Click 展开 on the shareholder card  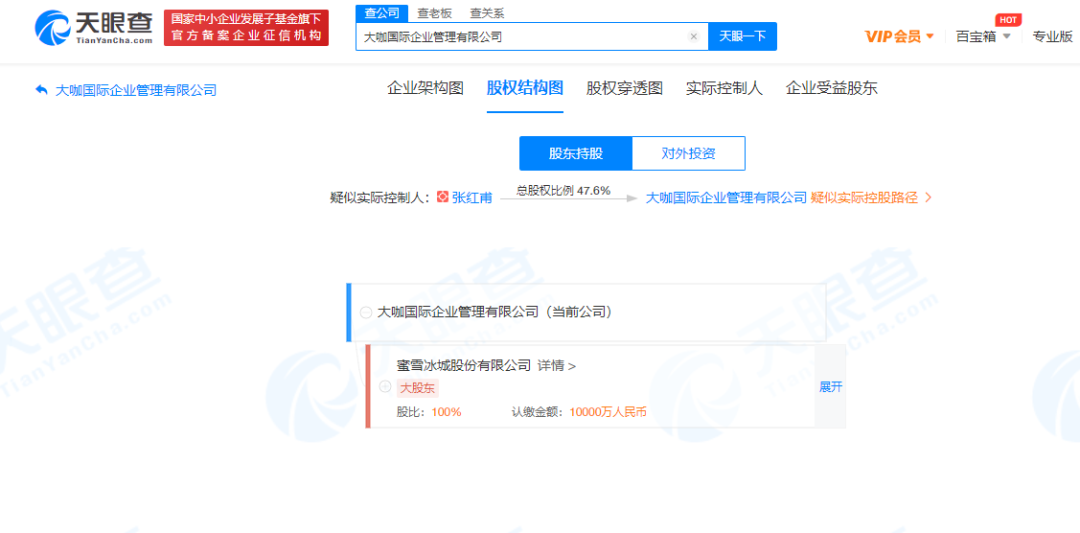pos(830,386)
